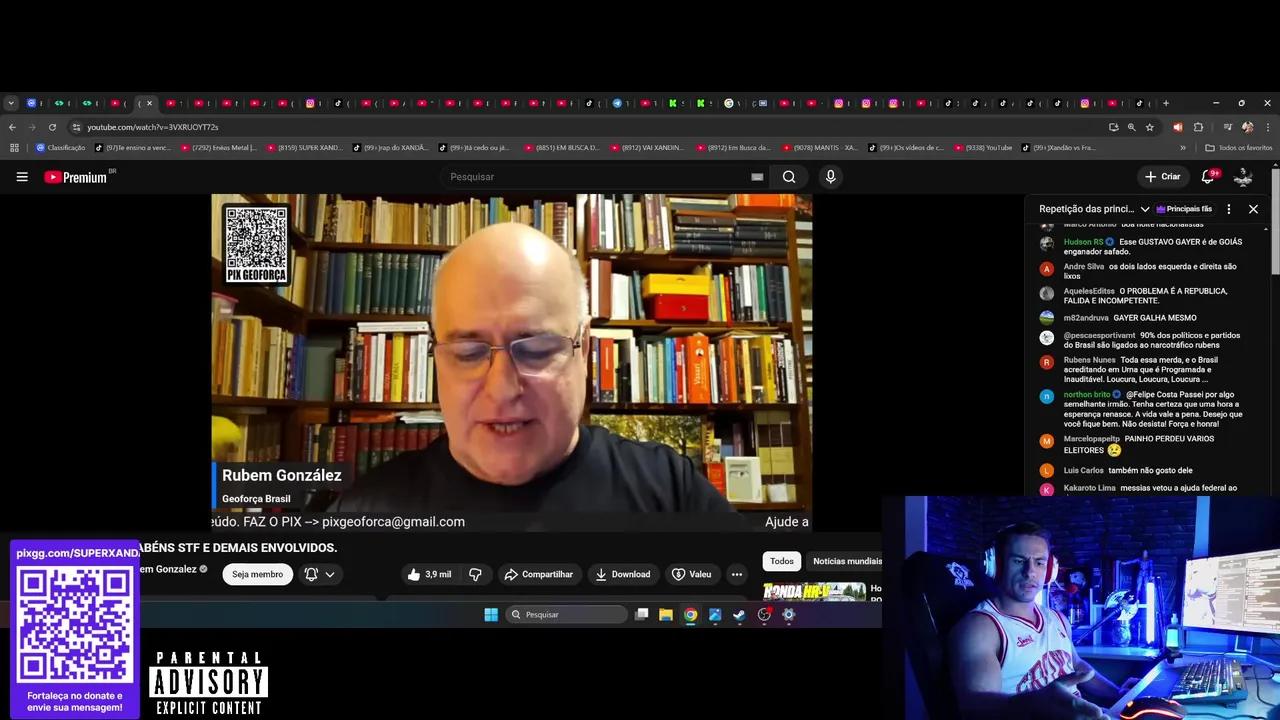1280x720 pixels.
Task: Click the address bar URL
Action: [152, 127]
